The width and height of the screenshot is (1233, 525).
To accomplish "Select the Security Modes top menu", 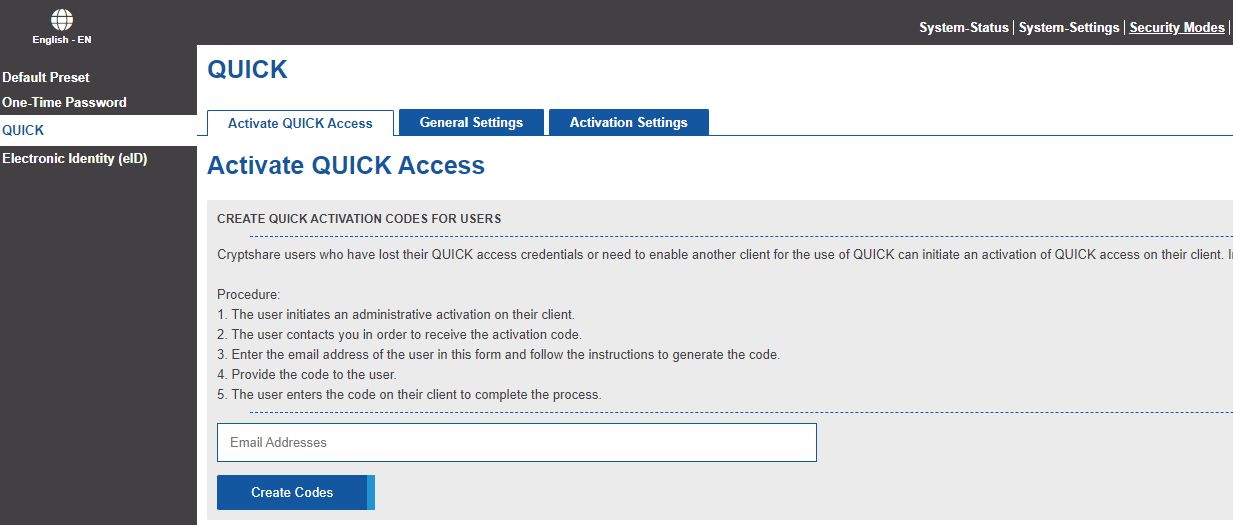I will point(1177,27).
